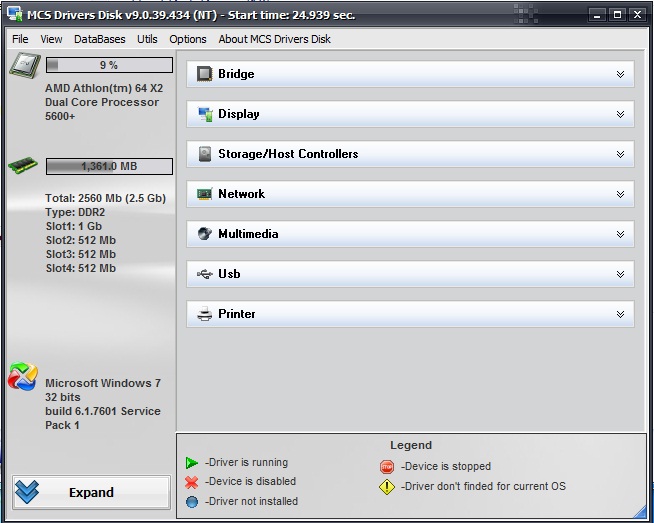Click the Display header label

pos(239,114)
